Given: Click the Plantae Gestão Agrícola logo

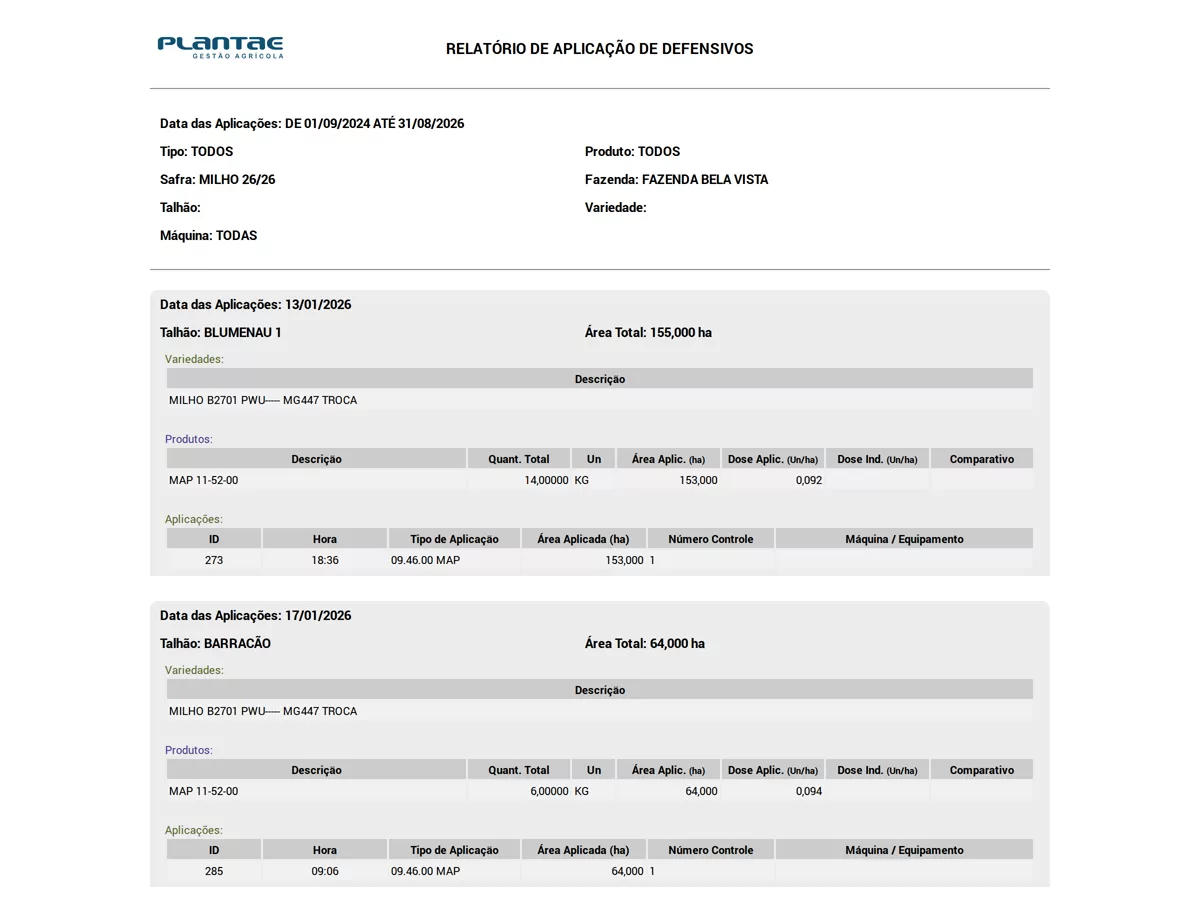Looking at the screenshot, I should click(220, 47).
